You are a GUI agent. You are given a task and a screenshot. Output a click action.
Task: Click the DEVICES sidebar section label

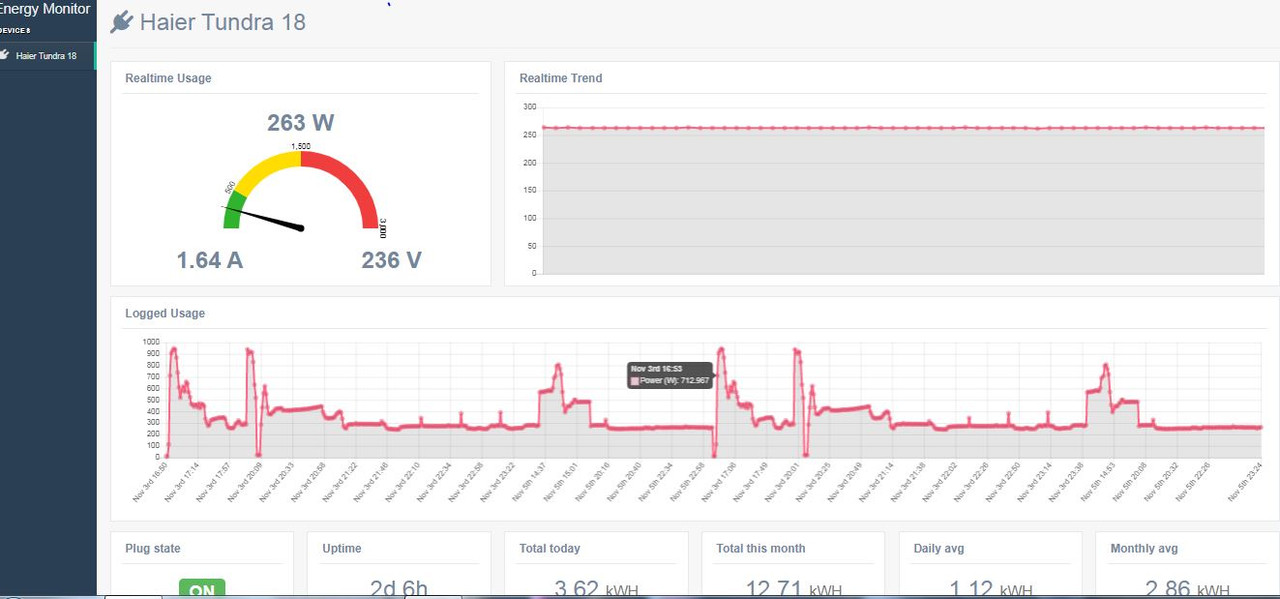[x=15, y=30]
